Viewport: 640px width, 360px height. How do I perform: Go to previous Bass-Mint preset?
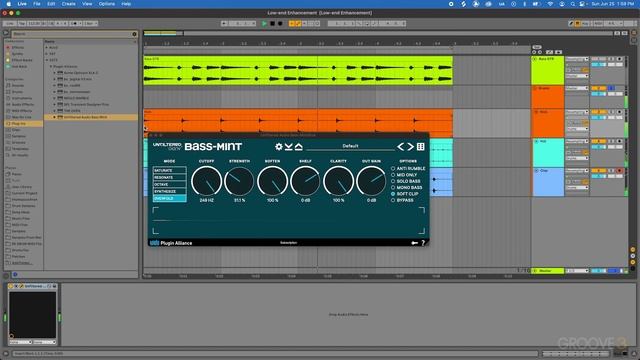pos(400,147)
